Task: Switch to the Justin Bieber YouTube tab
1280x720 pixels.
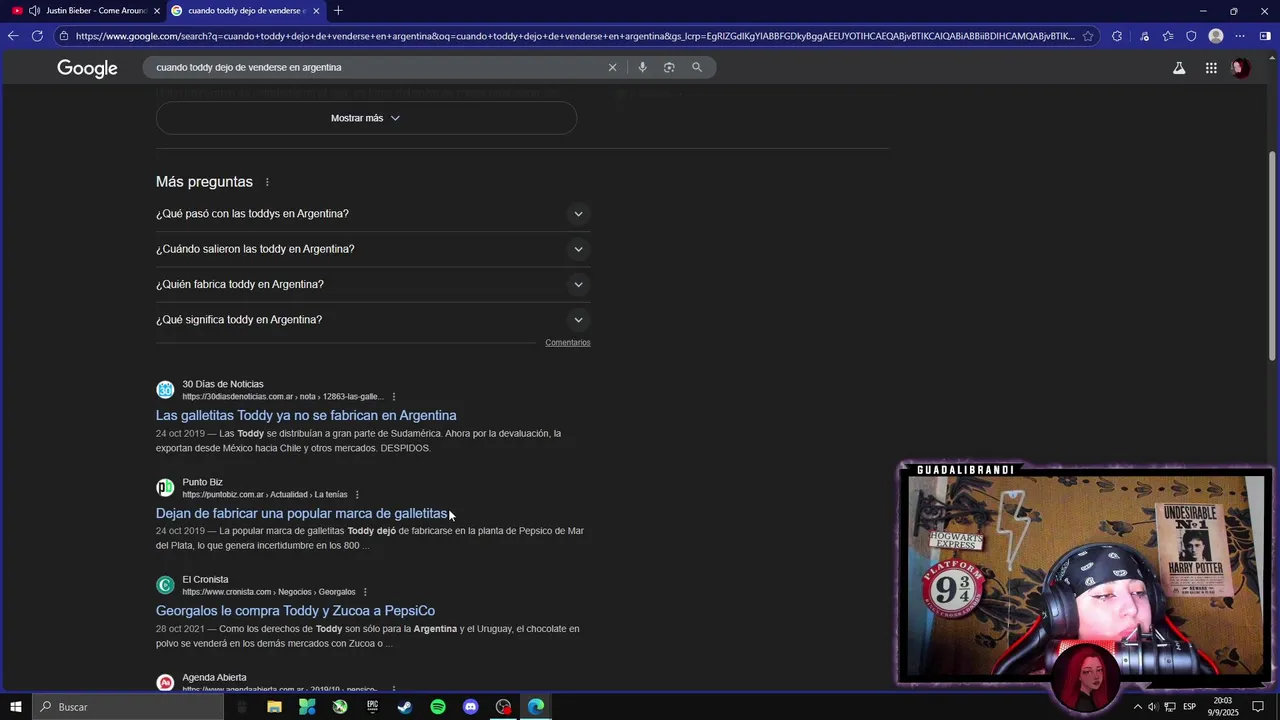Action: (85, 11)
